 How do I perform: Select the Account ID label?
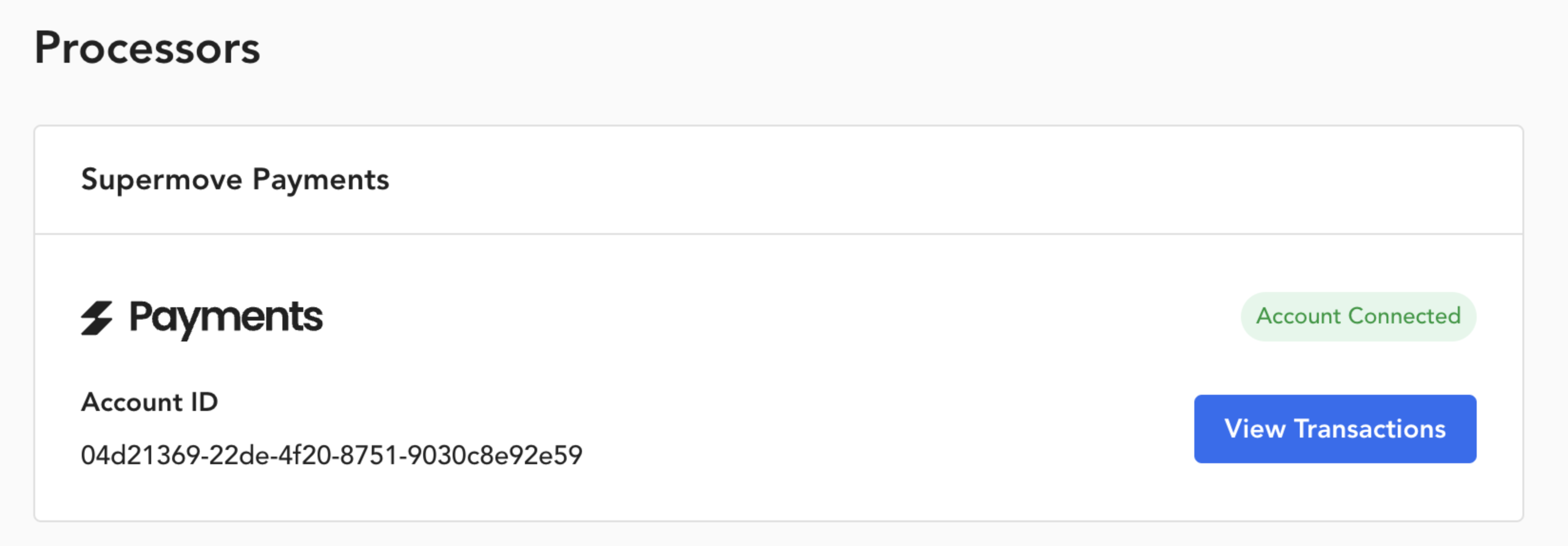(149, 402)
